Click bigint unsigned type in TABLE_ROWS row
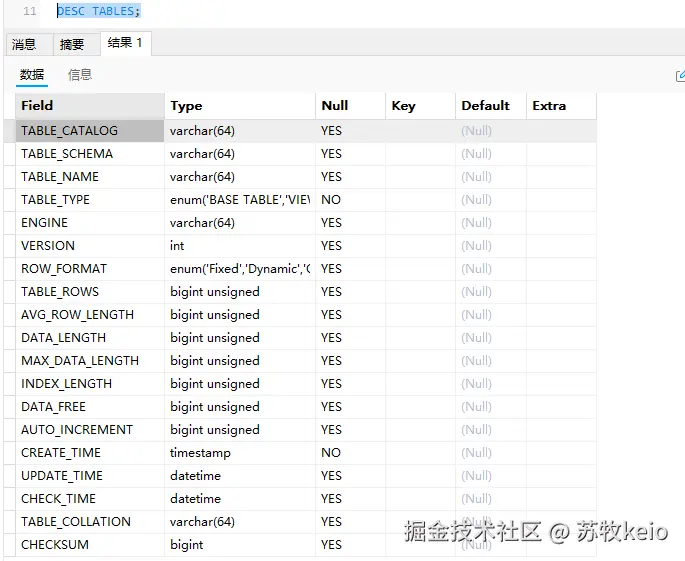 [x=240, y=292]
